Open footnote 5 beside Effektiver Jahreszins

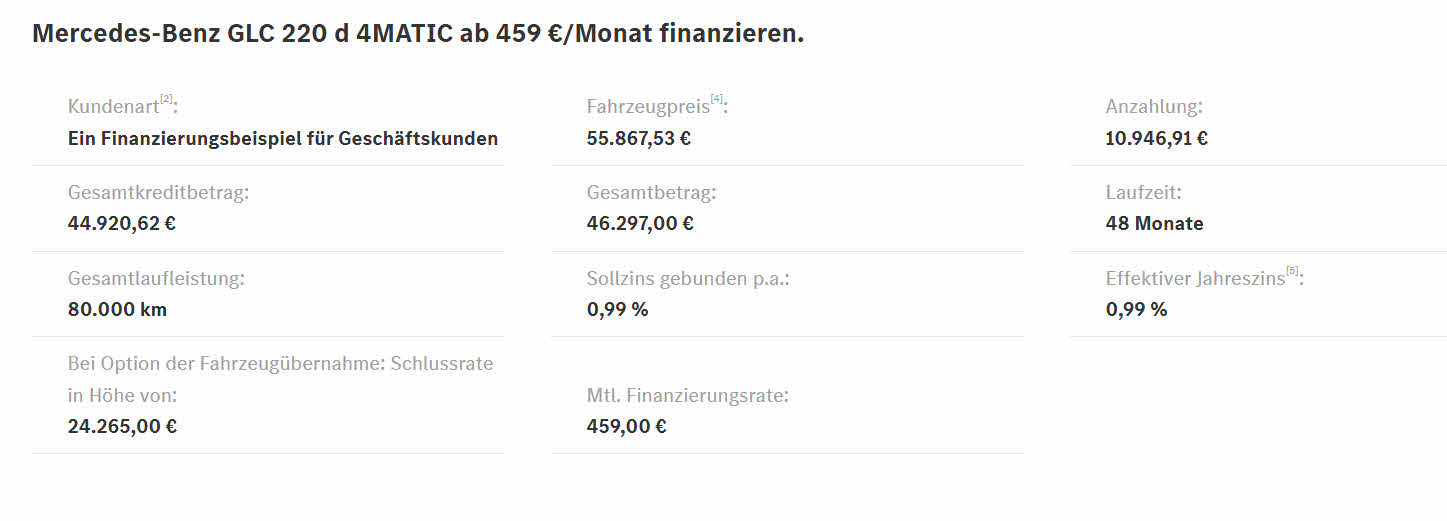(1292, 271)
